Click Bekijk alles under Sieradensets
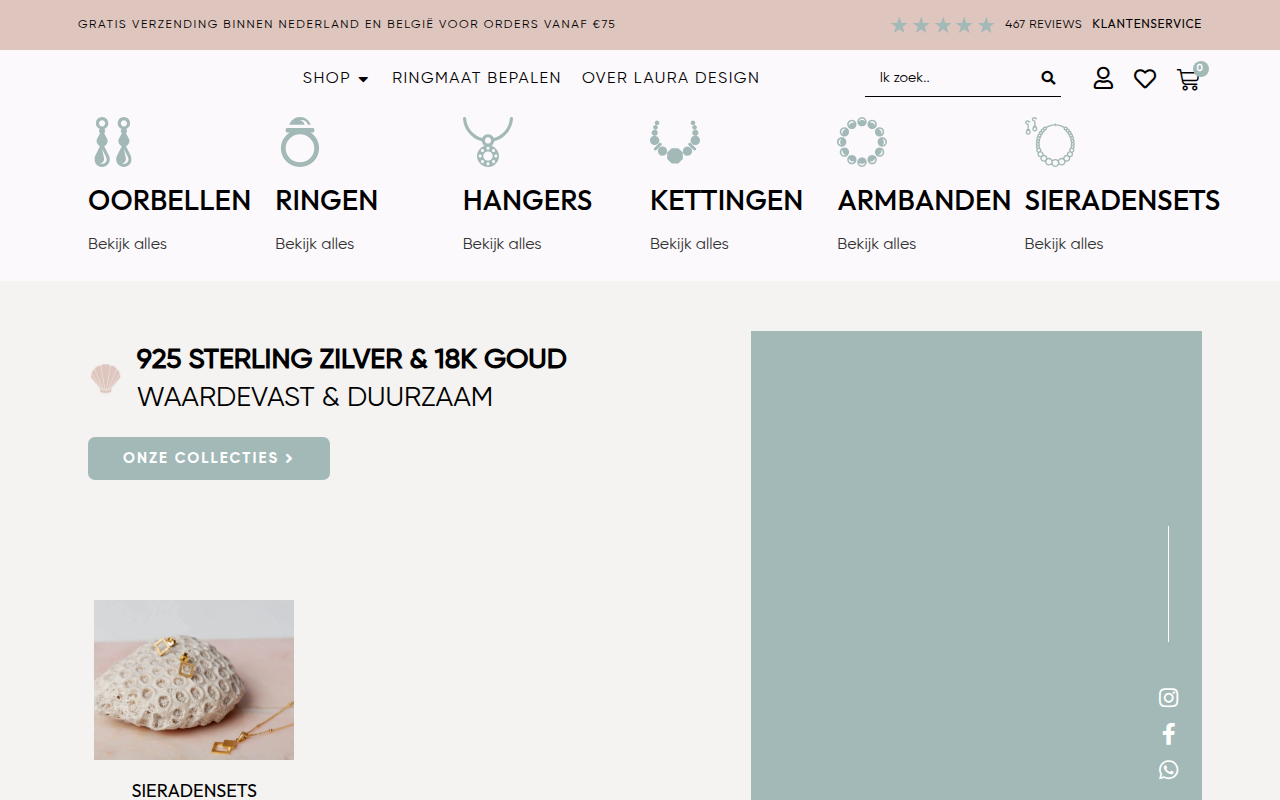This screenshot has height=800, width=1280. [1064, 244]
